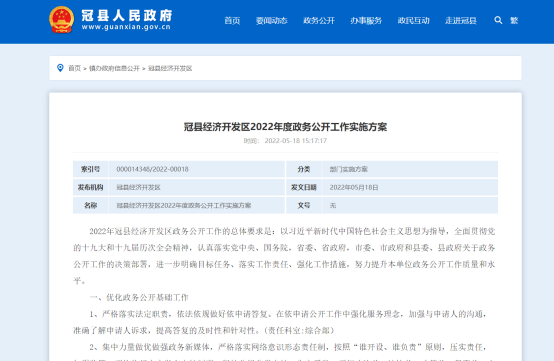Open the search magnifier icon
This screenshot has height=361, width=554.
coord(498,20)
